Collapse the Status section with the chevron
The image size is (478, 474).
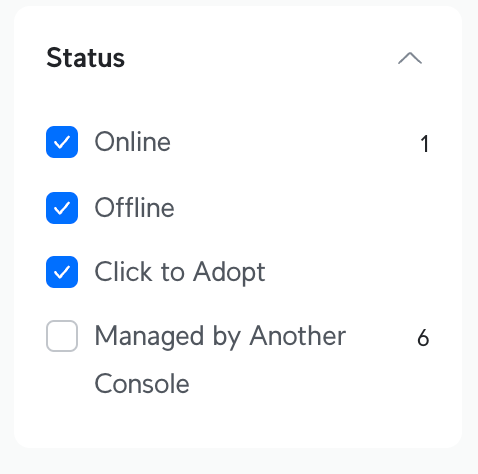tap(410, 58)
